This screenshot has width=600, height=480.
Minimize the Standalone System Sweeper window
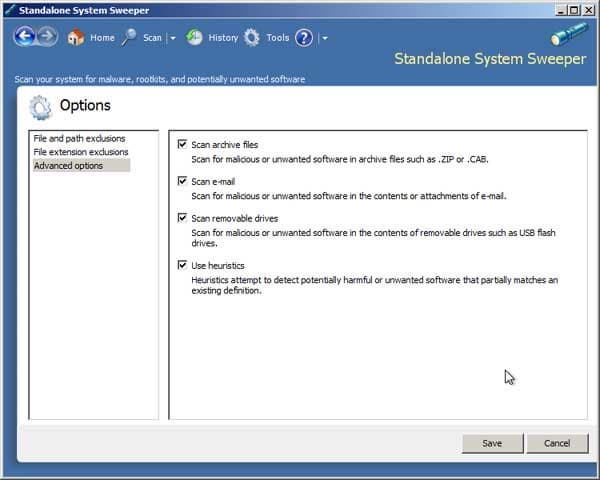(x=560, y=10)
